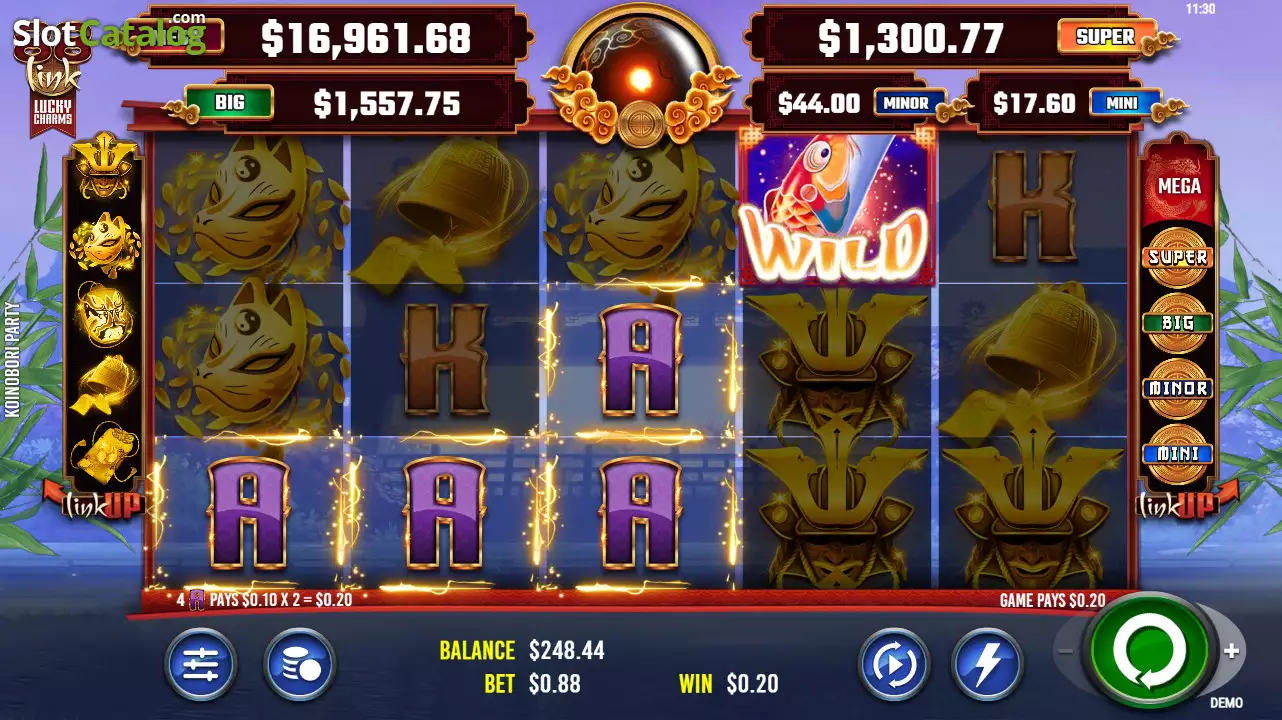Viewport: 1282px width, 720px height.
Task: Open the game settings sliders menu
Action: pyautogui.click(x=201, y=664)
